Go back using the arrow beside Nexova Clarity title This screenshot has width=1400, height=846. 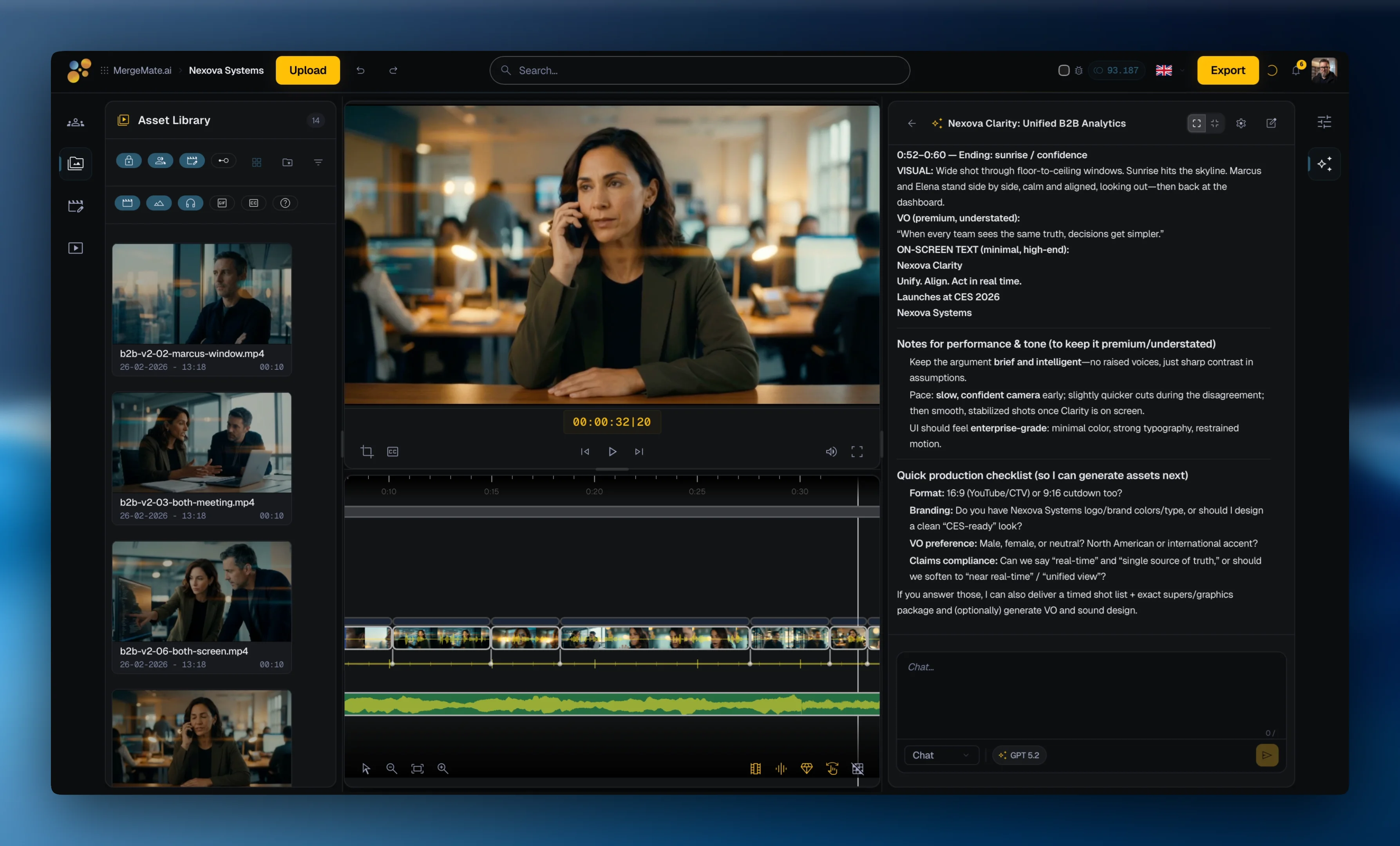tap(912, 123)
